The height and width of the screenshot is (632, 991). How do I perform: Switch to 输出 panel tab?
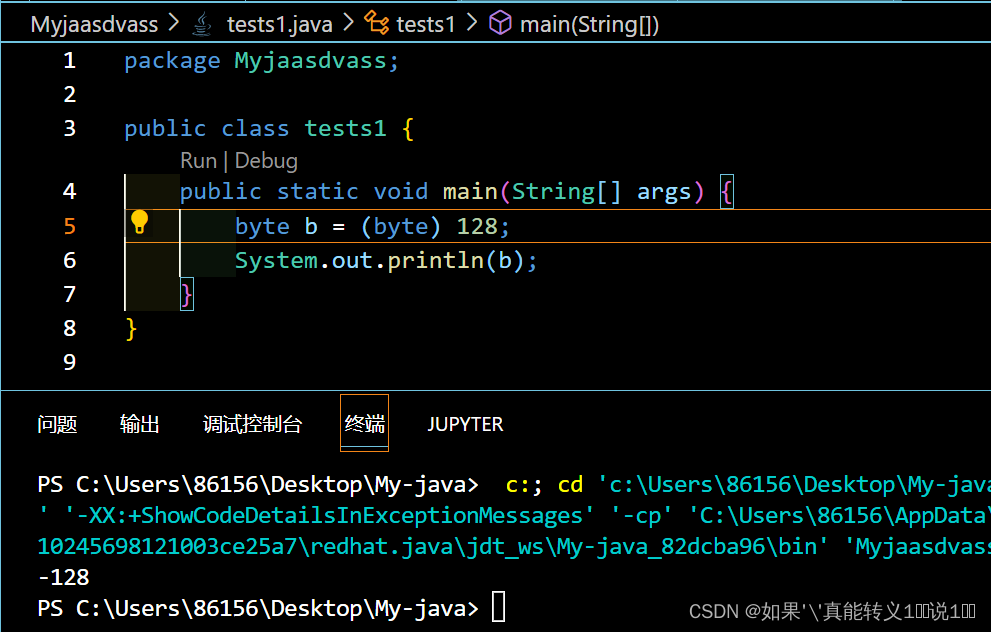[x=140, y=424]
